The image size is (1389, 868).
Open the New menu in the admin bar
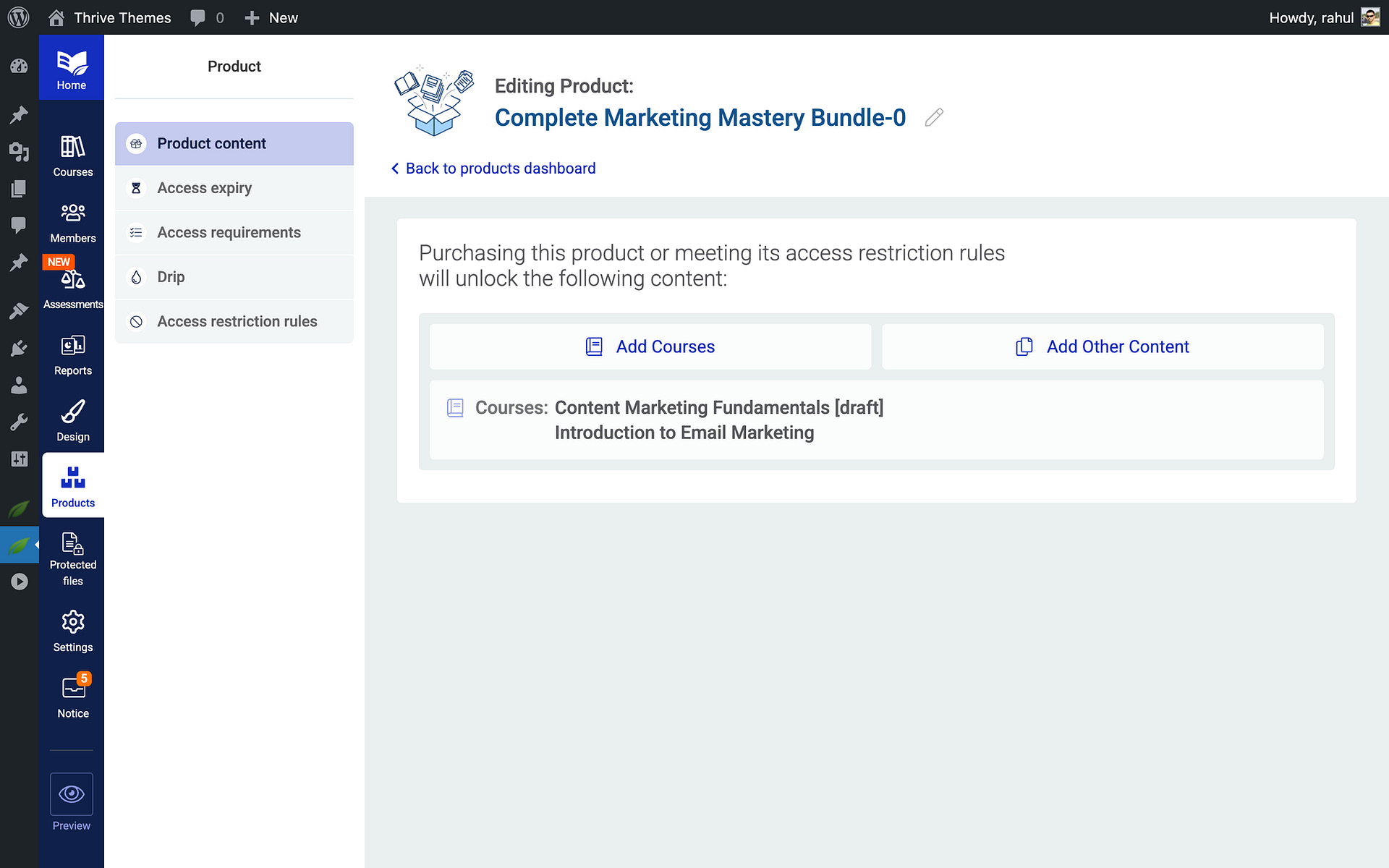click(271, 17)
